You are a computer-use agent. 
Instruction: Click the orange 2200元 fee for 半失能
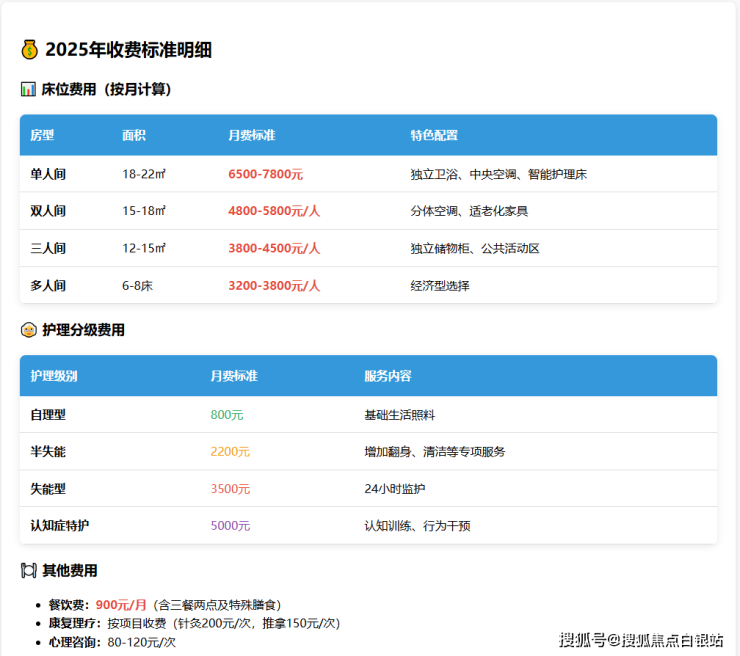(230, 451)
